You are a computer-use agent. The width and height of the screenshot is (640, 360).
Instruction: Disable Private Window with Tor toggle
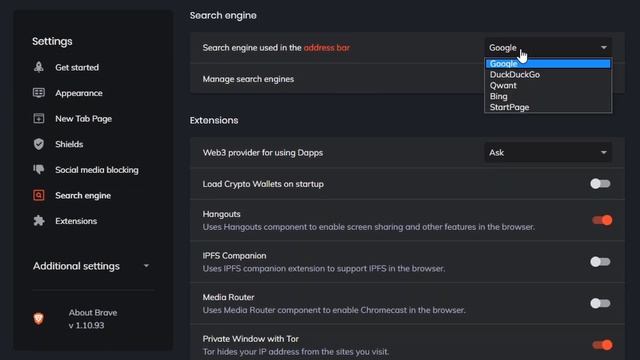[x=602, y=345]
